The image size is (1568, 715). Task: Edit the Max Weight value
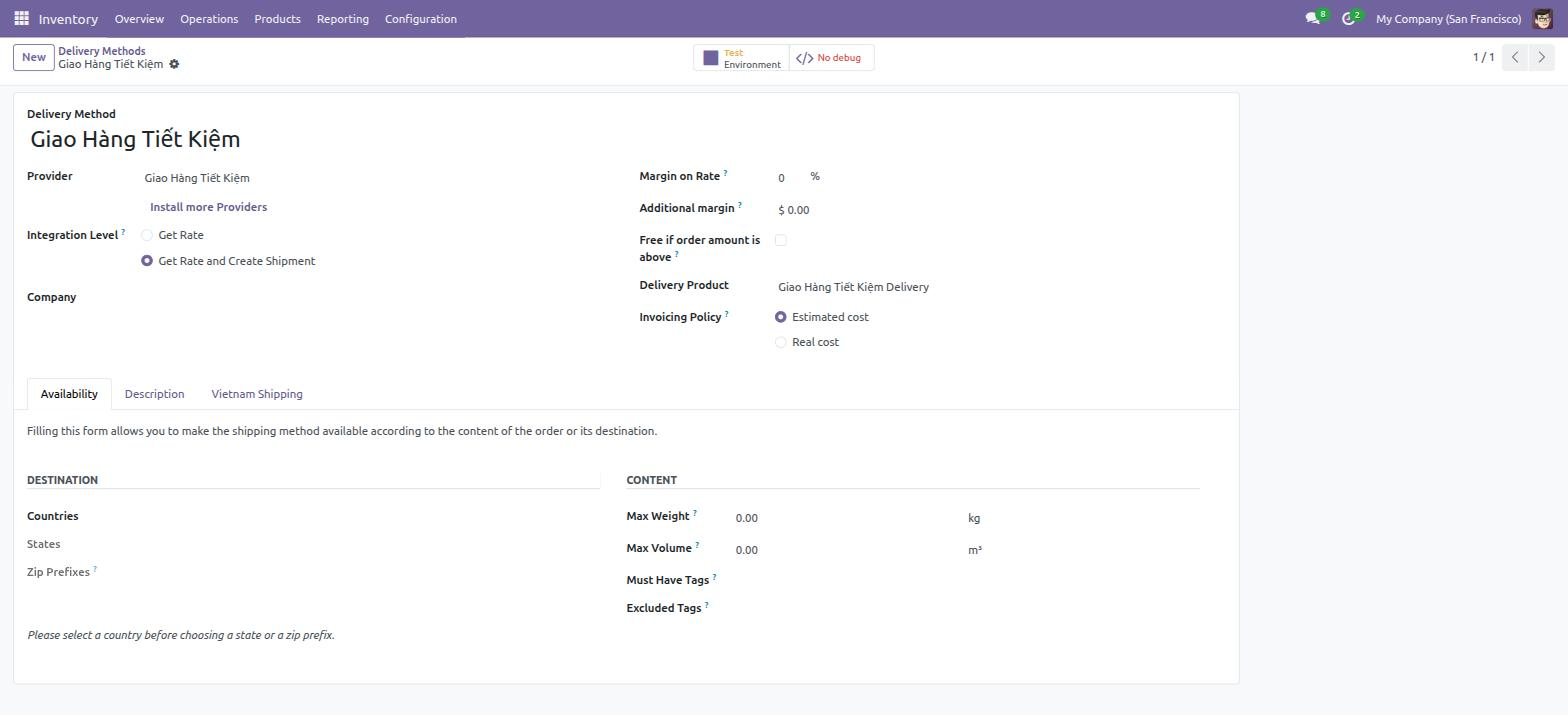(847, 518)
